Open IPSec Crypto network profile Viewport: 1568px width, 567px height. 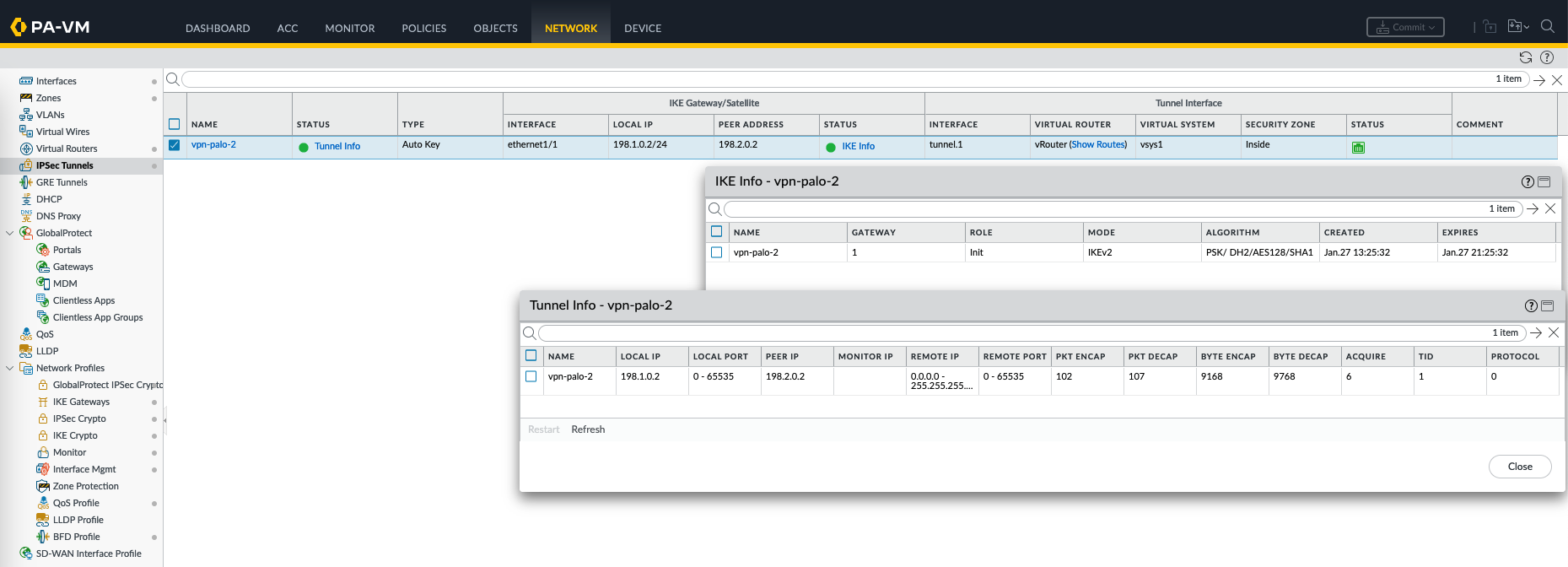(x=79, y=418)
